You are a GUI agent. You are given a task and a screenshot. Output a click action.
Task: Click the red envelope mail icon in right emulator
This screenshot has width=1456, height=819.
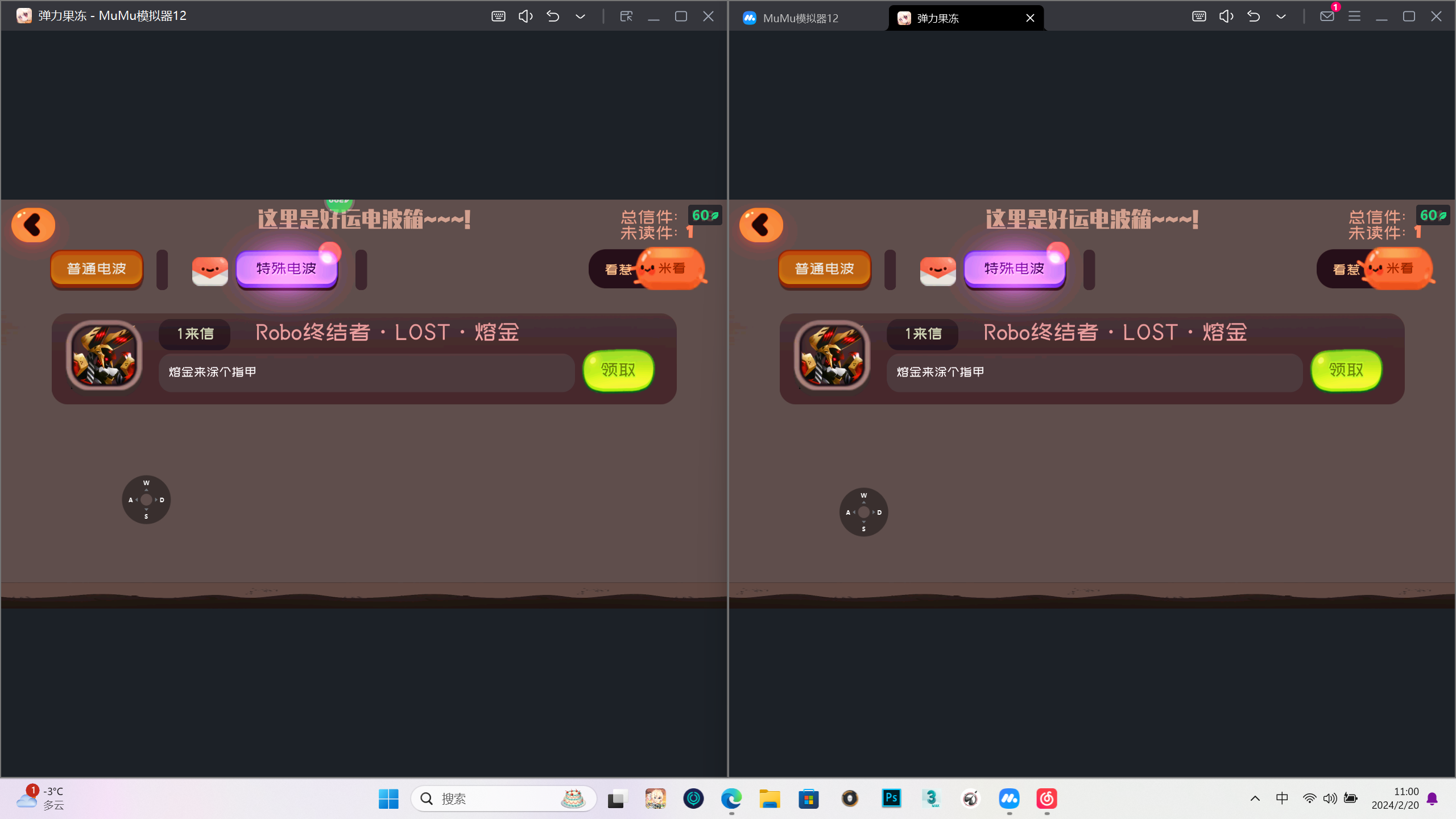[x=938, y=271]
